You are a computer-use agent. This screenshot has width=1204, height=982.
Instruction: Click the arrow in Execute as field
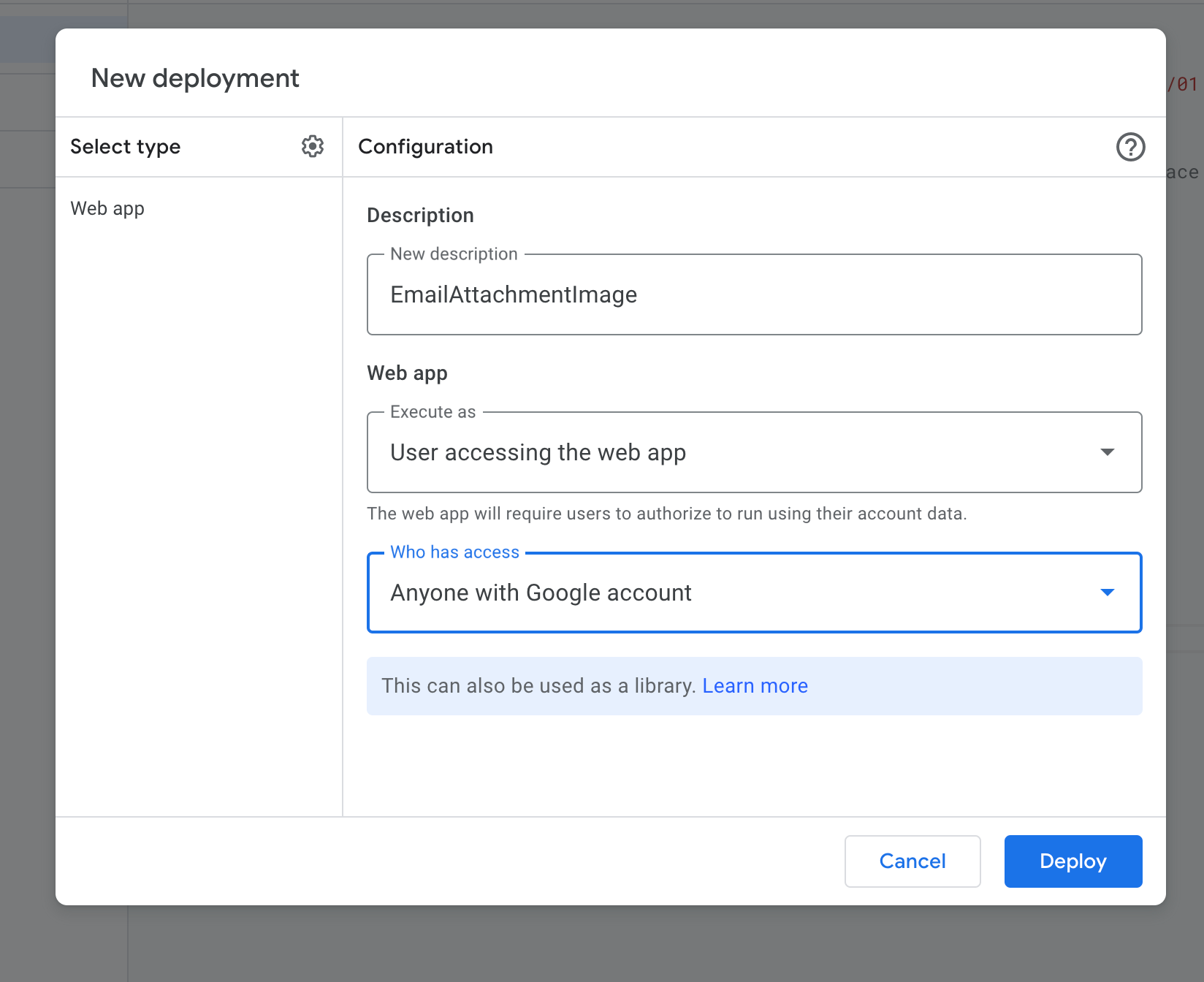1107,452
